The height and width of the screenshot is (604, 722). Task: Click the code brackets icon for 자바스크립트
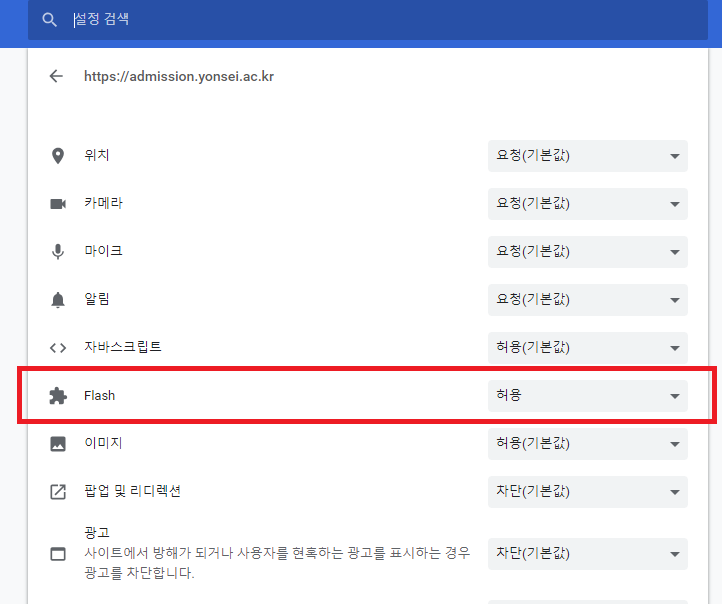58,348
